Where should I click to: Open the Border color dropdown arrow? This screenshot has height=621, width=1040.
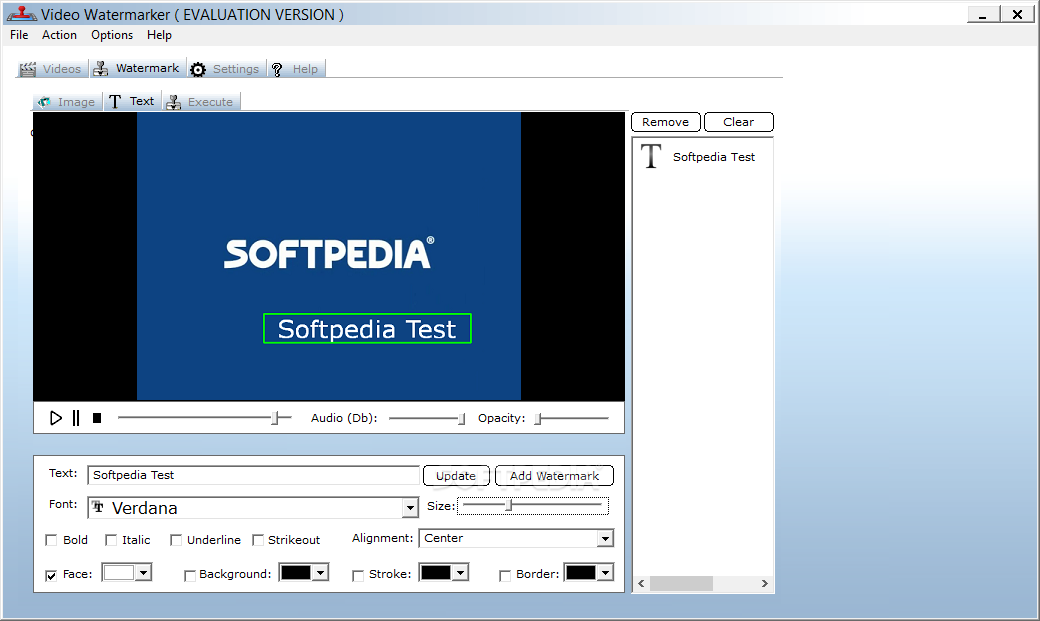pyautogui.click(x=606, y=572)
